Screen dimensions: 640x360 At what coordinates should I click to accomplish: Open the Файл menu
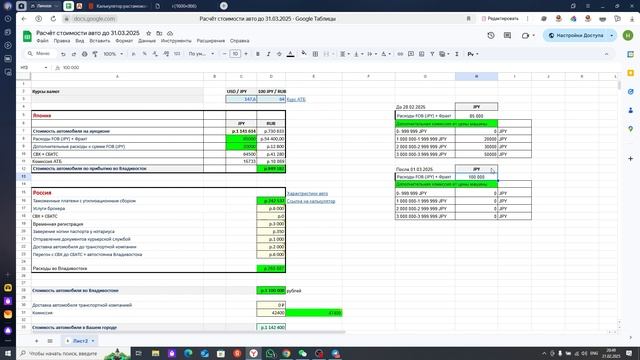pos(42,41)
